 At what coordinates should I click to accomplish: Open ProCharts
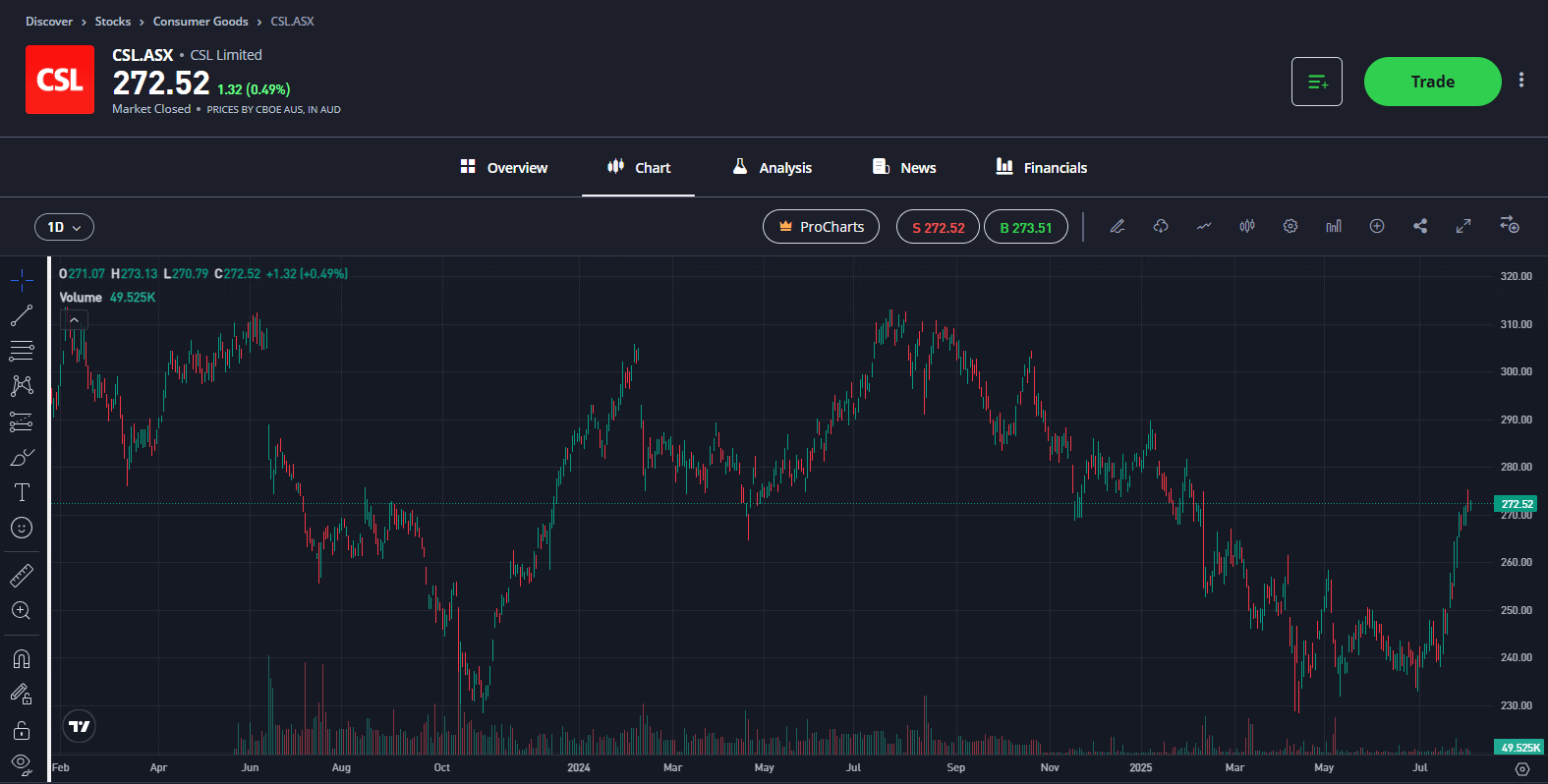(x=821, y=227)
